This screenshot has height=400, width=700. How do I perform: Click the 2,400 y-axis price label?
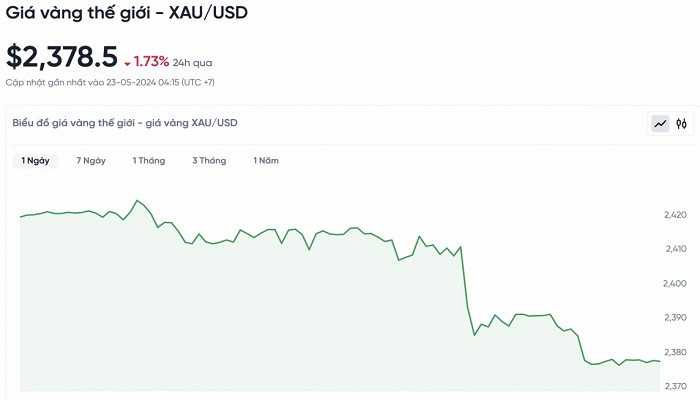point(674,283)
